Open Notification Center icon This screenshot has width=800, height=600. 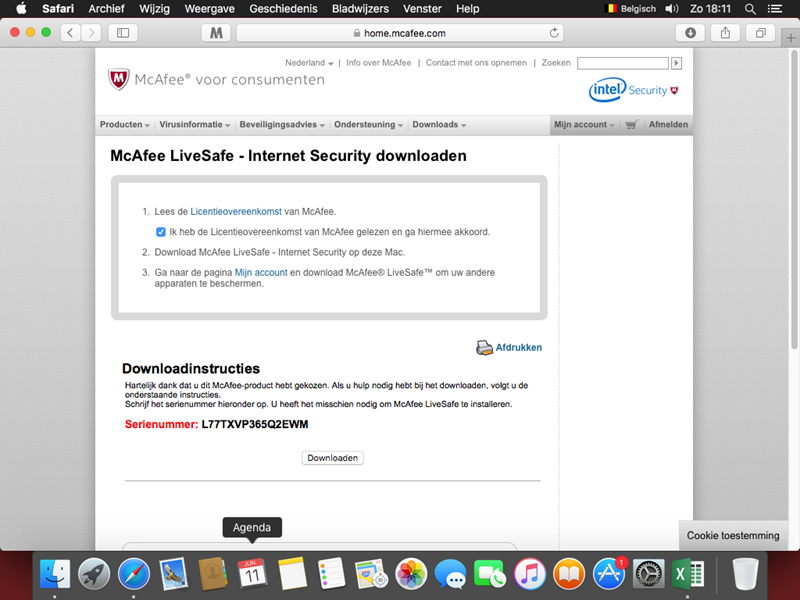(774, 9)
